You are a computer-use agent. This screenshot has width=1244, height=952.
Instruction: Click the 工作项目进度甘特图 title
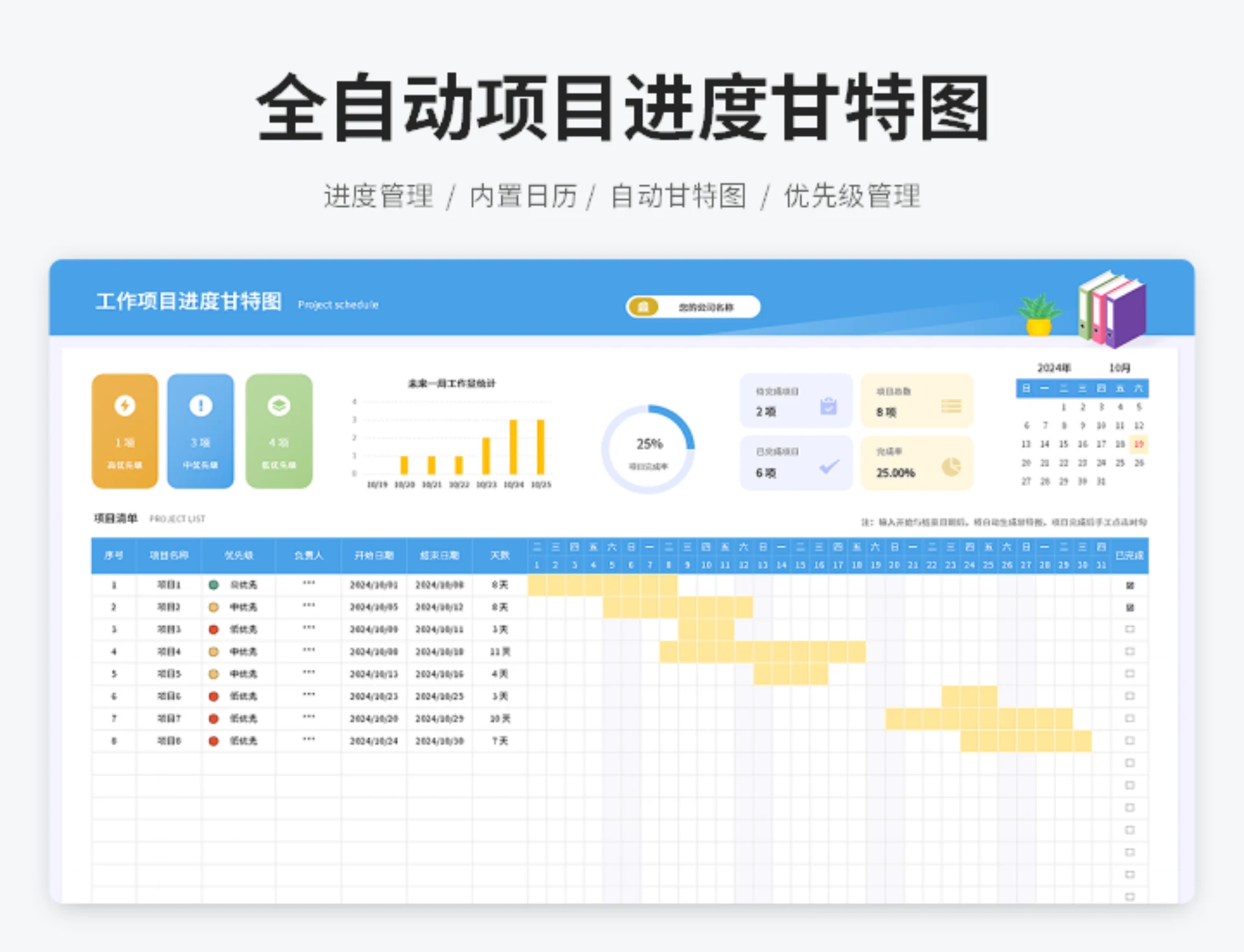pyautogui.click(x=189, y=302)
